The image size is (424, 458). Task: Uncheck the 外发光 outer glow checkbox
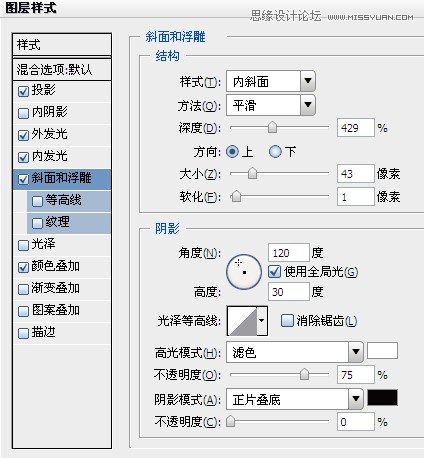(23, 136)
